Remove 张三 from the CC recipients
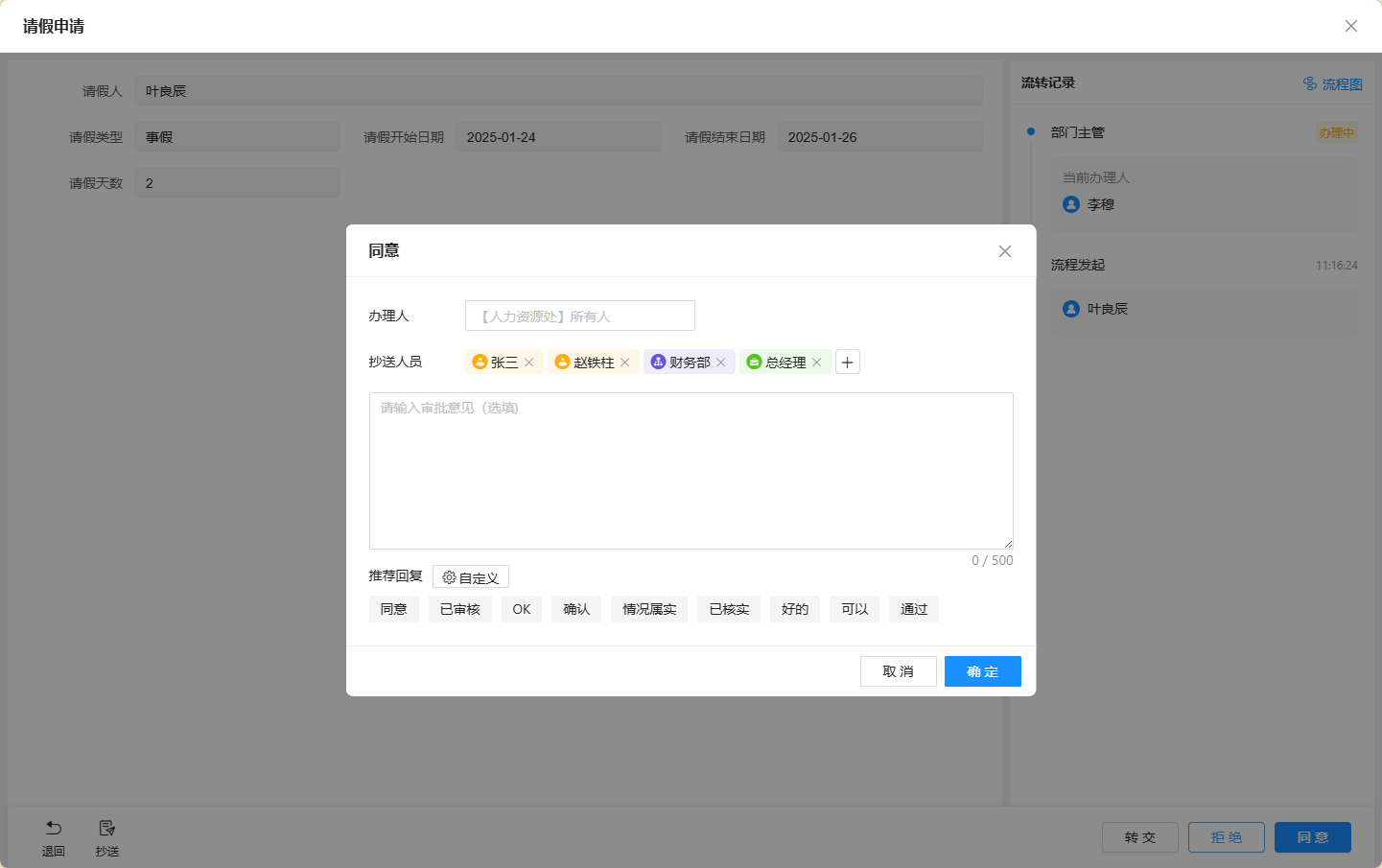The width and height of the screenshot is (1382, 868). point(529,363)
